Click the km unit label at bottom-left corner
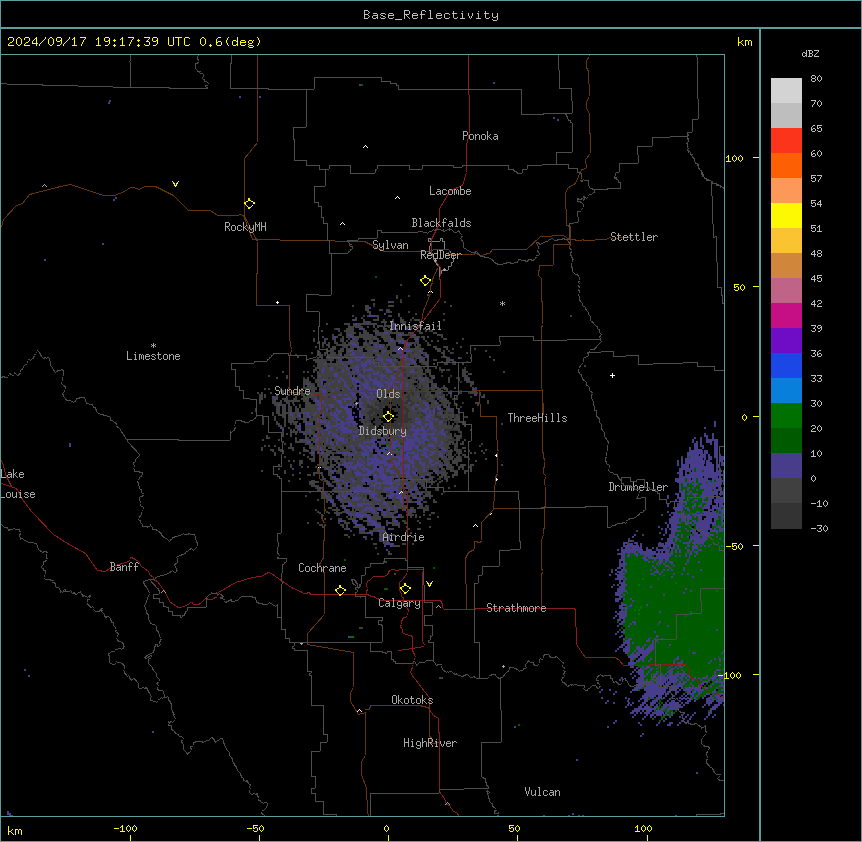 (15, 830)
